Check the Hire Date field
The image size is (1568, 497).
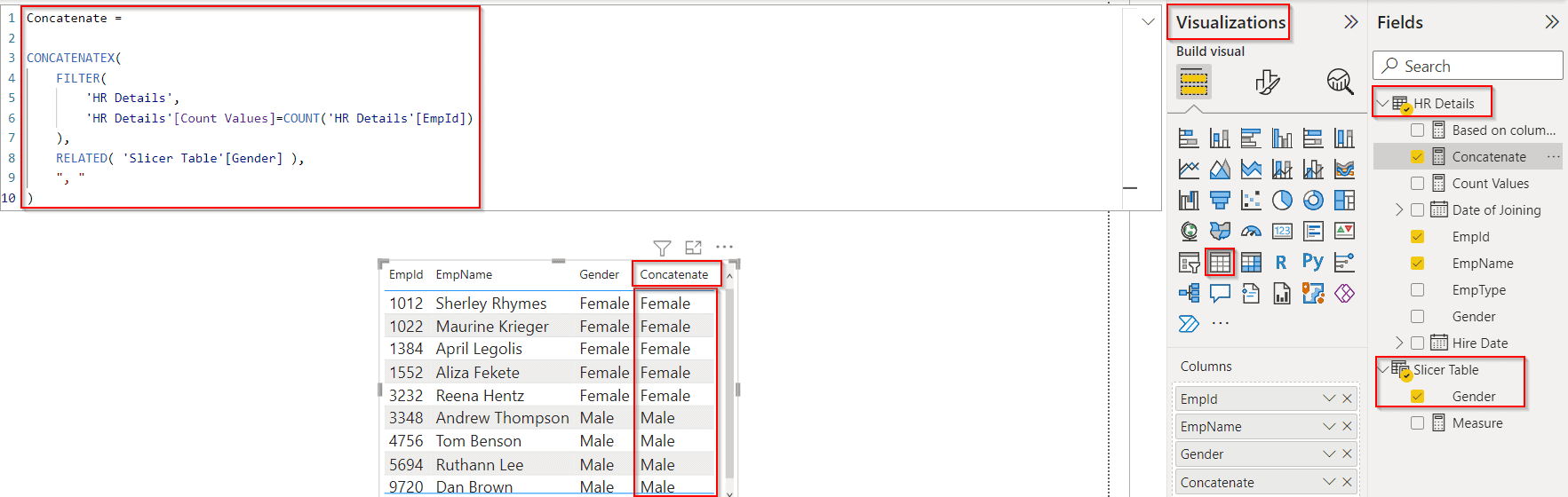(x=1417, y=343)
